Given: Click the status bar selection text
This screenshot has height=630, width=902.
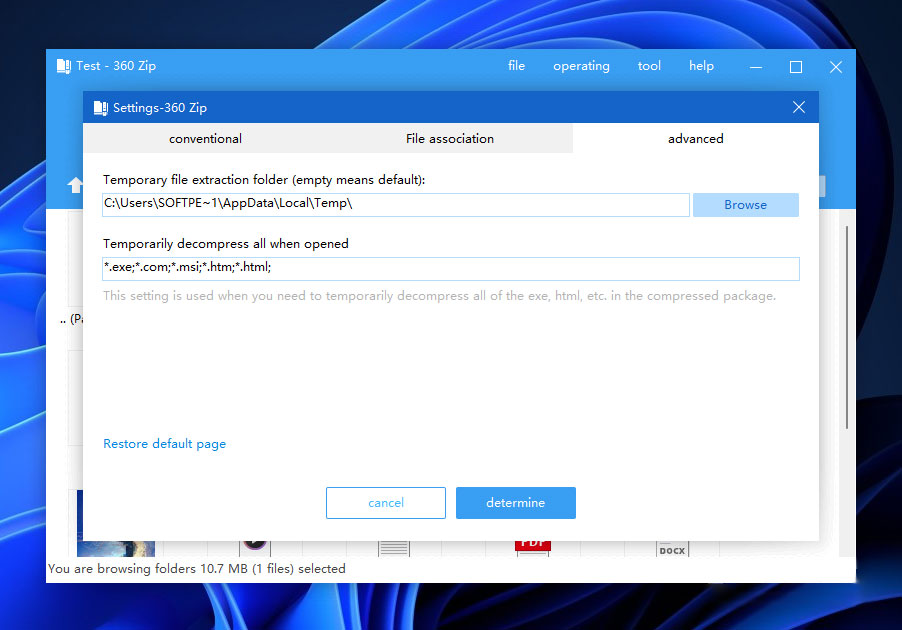Looking at the screenshot, I should pos(197,569).
